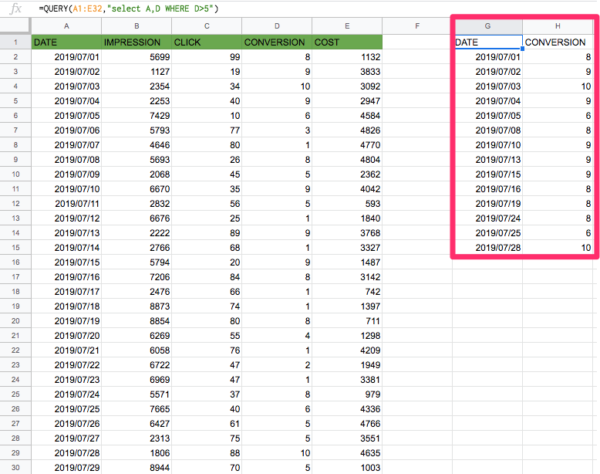600x474 pixels.
Task: Click cell with cost 3092
Action: pos(347,86)
